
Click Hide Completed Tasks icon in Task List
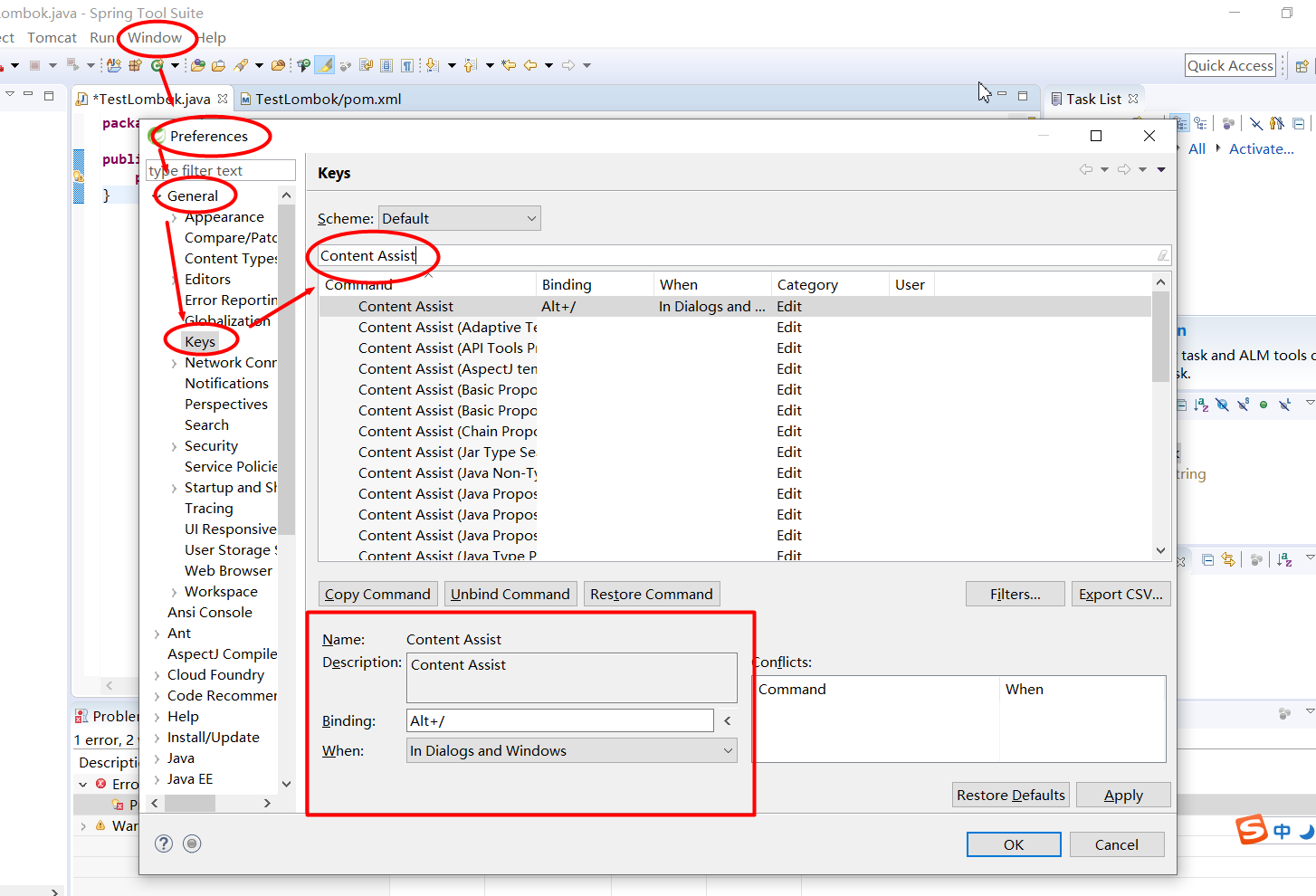point(1256,124)
